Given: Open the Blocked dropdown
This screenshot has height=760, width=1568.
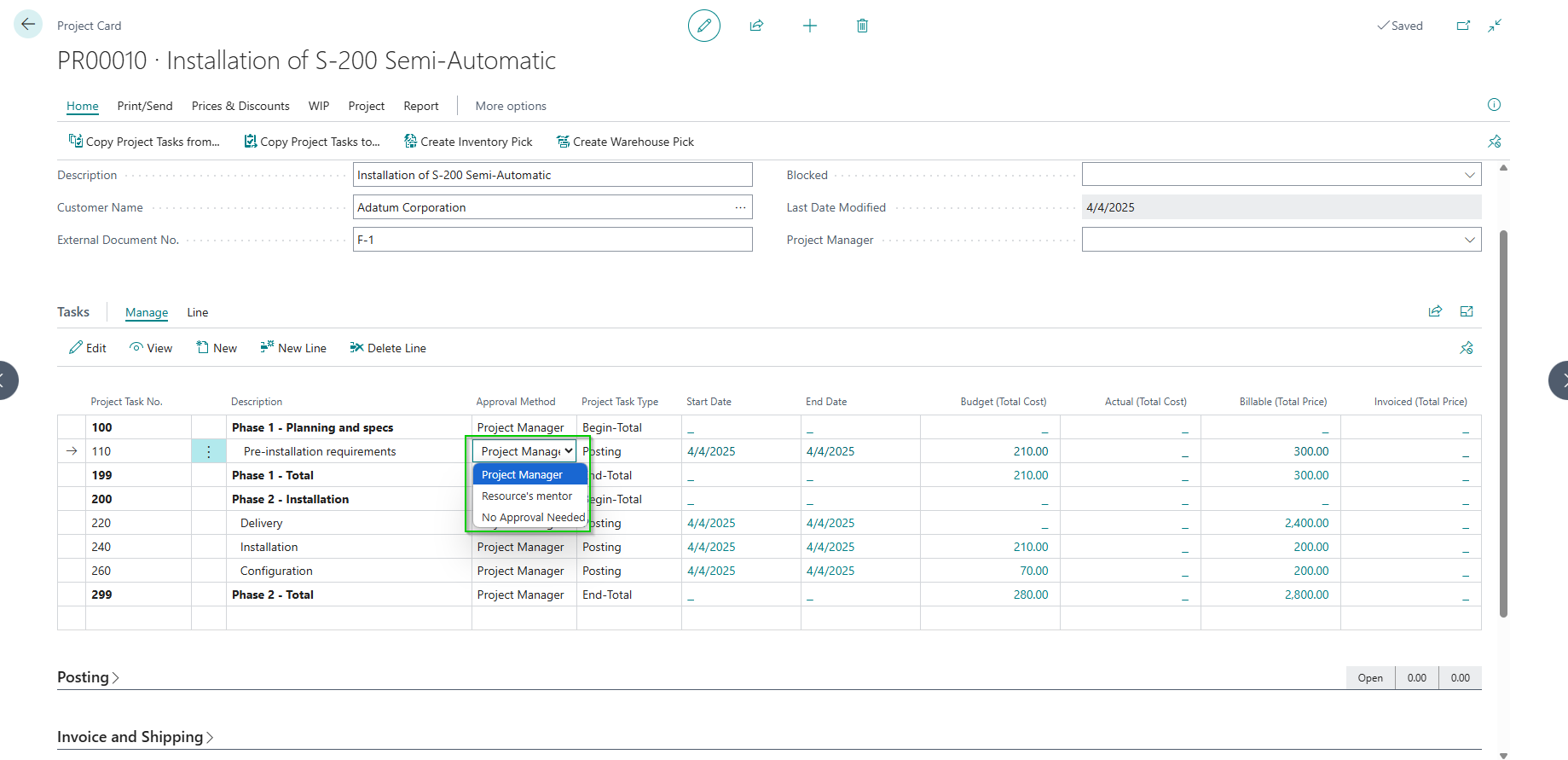Looking at the screenshot, I should (1281, 175).
